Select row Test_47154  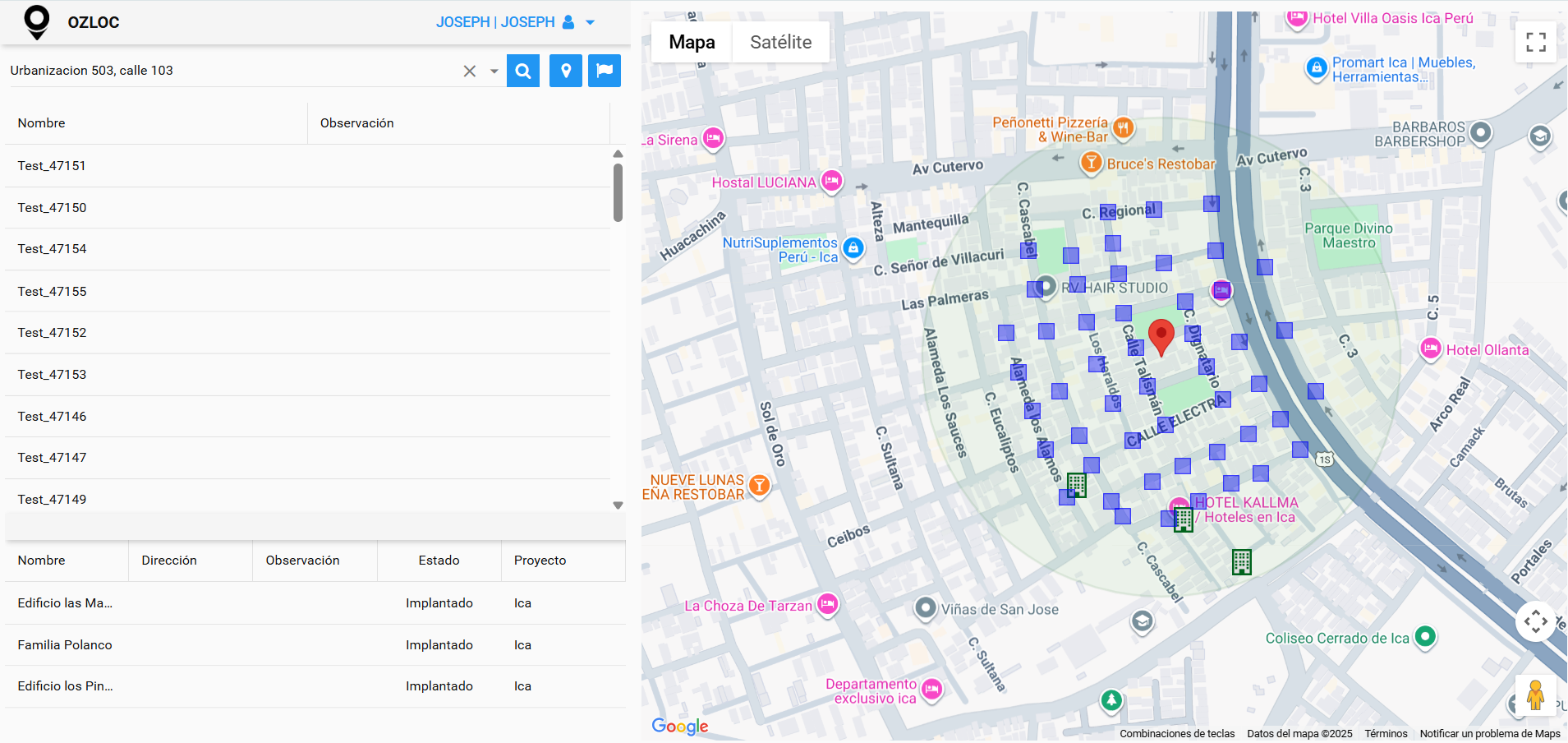307,249
